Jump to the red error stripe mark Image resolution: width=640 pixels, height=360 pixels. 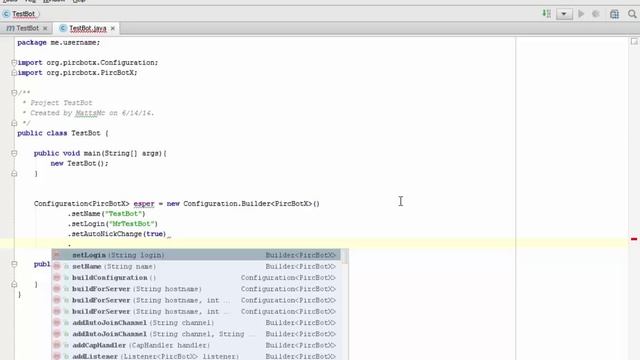coord(634,239)
